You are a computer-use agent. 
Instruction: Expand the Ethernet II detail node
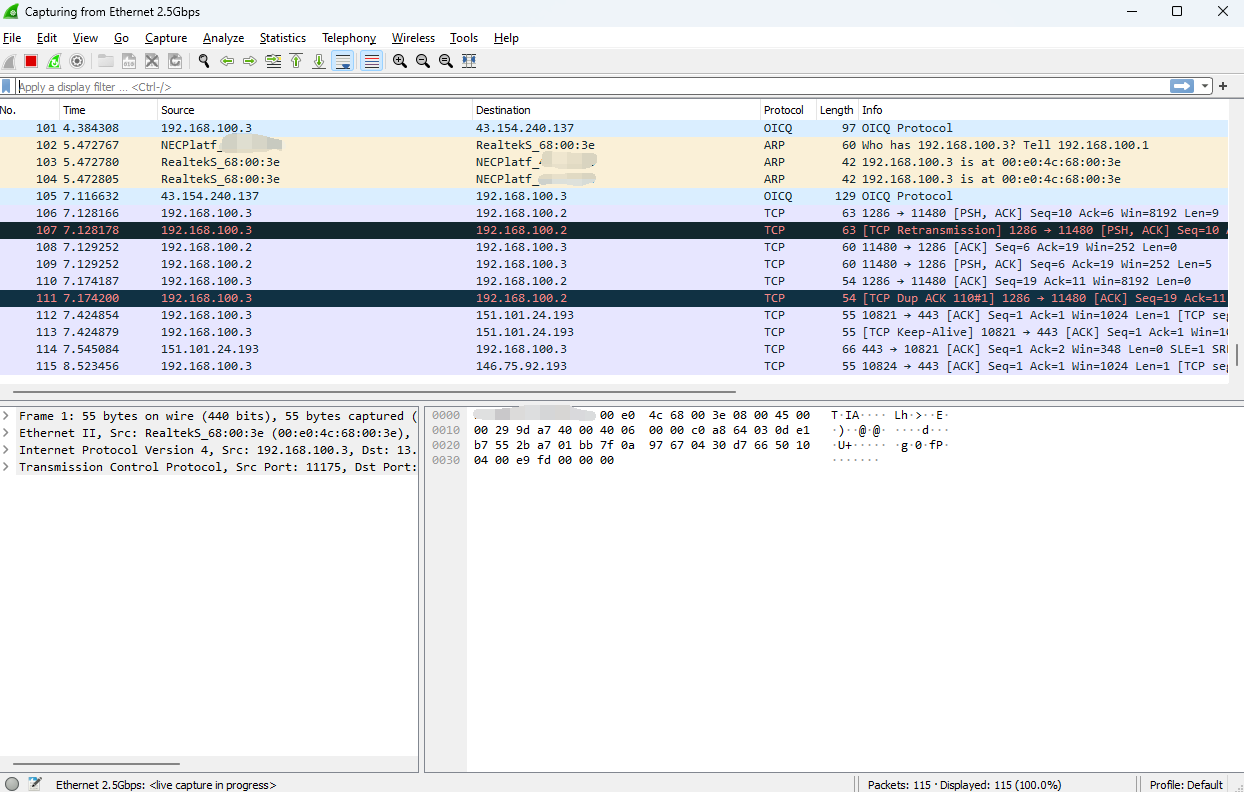coord(6,433)
